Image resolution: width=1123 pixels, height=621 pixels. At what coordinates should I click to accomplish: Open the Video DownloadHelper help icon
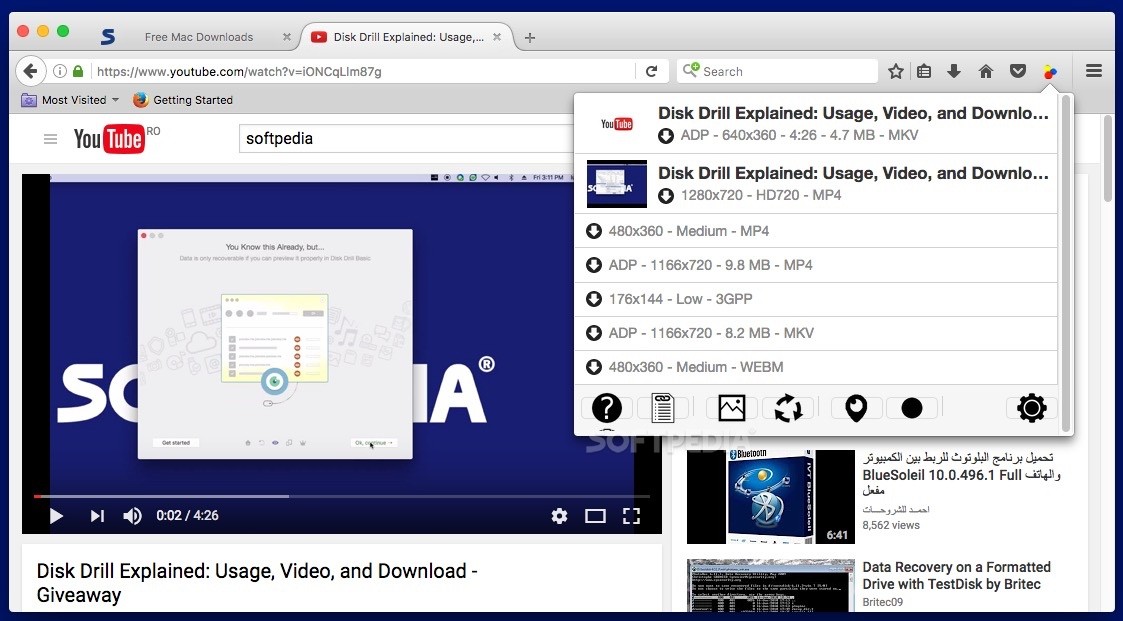point(606,408)
